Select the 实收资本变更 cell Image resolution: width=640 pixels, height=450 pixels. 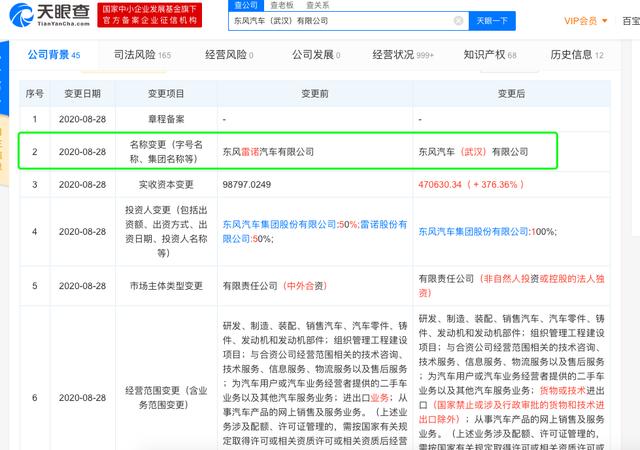pyautogui.click(x=166, y=185)
